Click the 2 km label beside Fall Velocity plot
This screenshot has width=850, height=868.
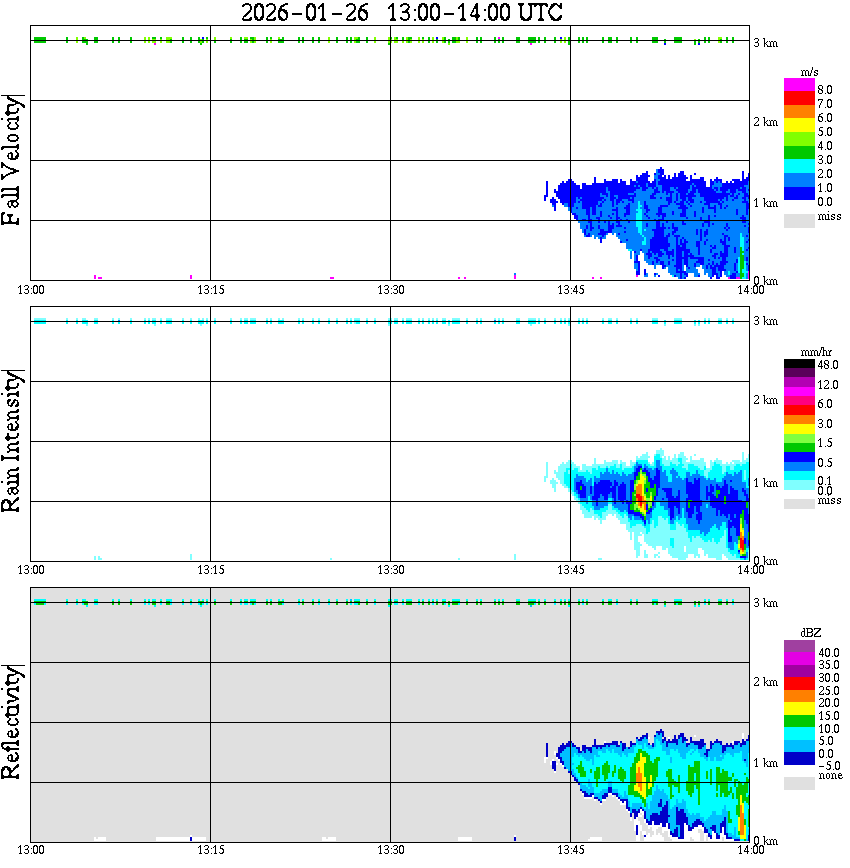tap(765, 122)
